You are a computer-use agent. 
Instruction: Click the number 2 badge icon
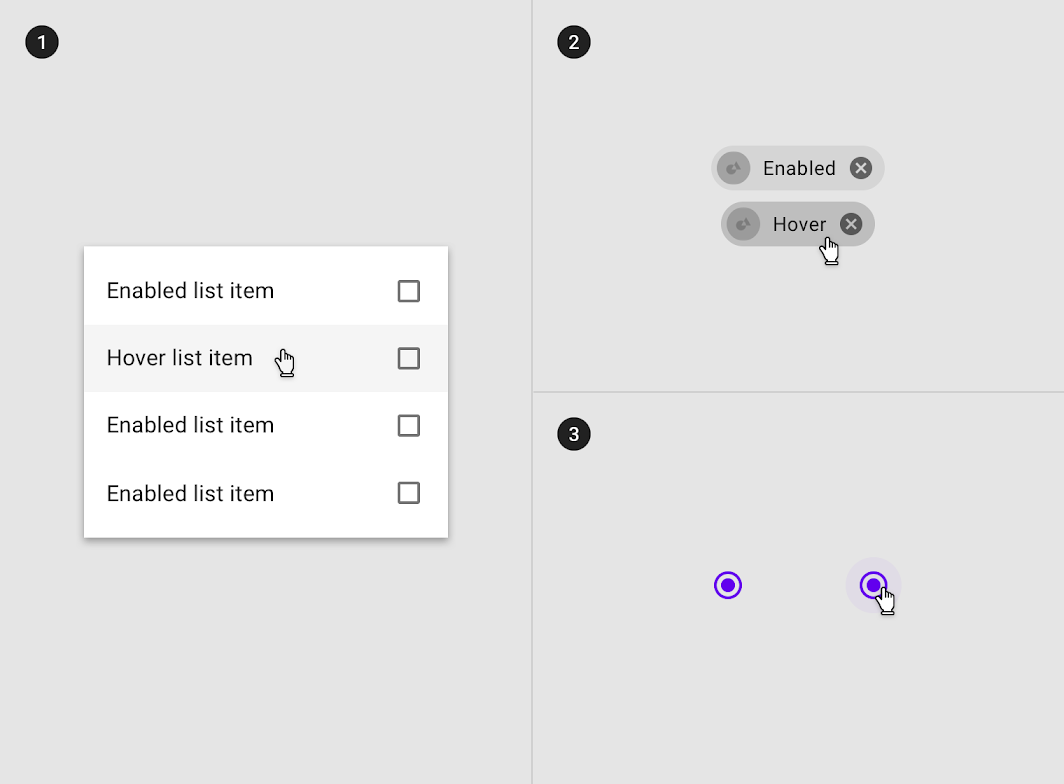[574, 42]
